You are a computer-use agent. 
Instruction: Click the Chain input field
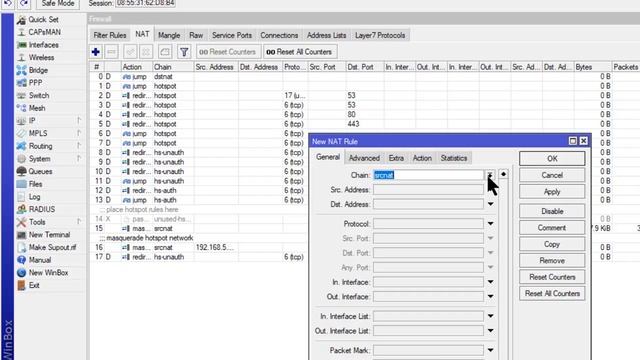click(x=428, y=175)
